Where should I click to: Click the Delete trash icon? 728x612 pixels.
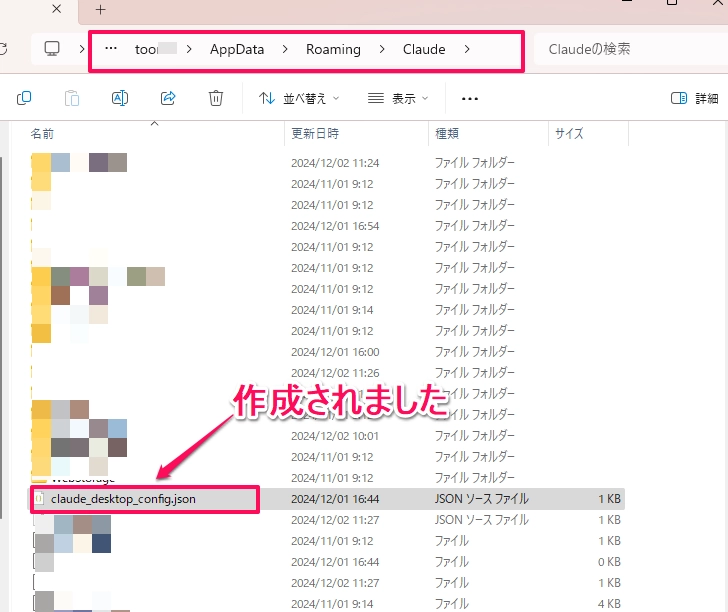click(216, 98)
